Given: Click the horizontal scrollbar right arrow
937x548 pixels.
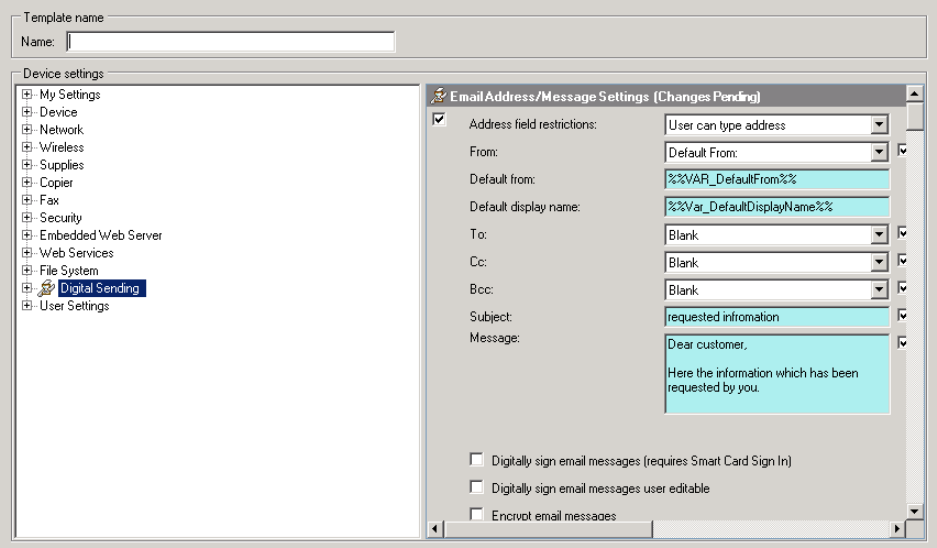Looking at the screenshot, I should coord(897,528).
